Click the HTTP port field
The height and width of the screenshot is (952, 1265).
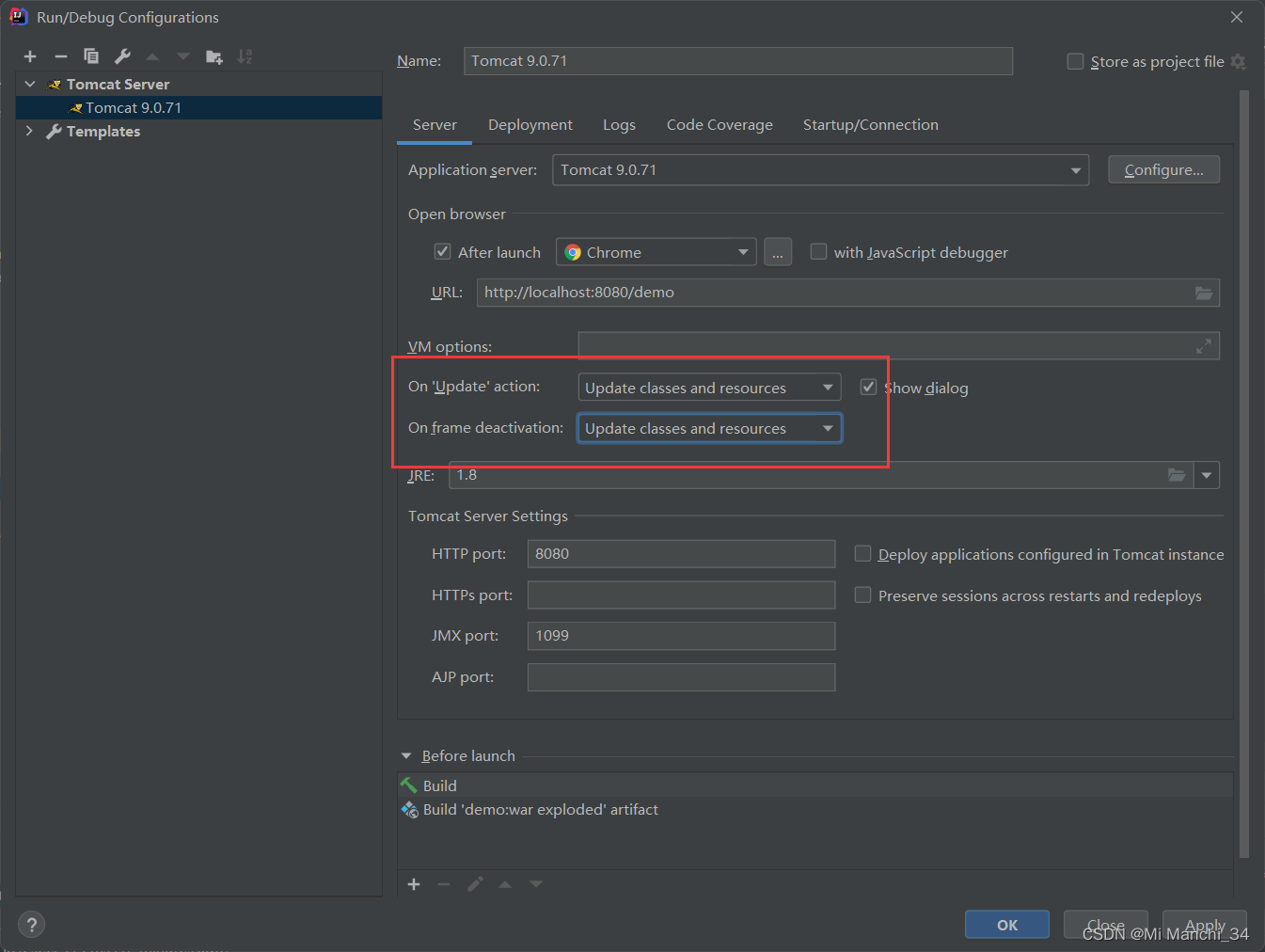click(682, 554)
